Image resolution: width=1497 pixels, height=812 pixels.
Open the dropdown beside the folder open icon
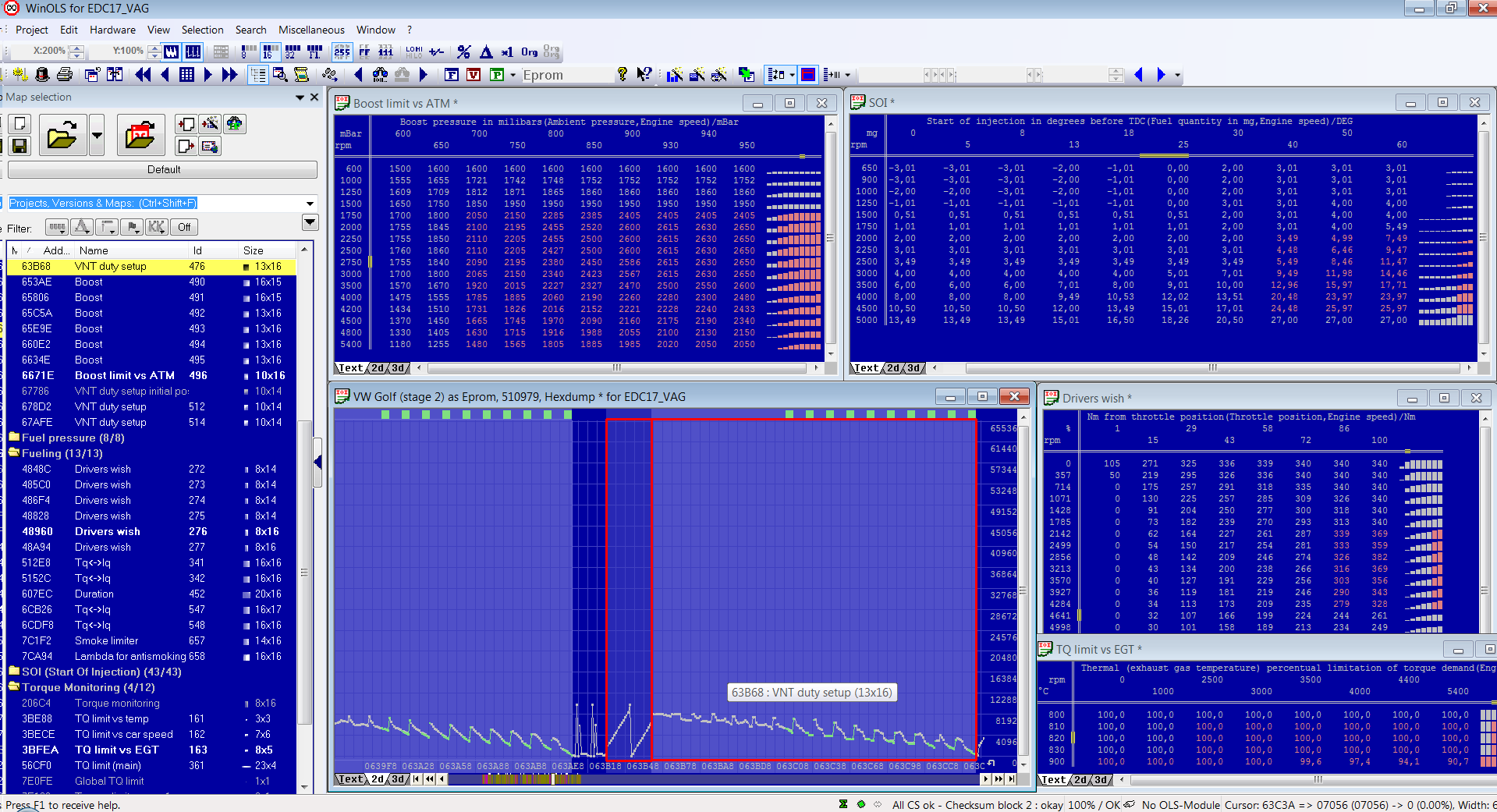(97, 134)
